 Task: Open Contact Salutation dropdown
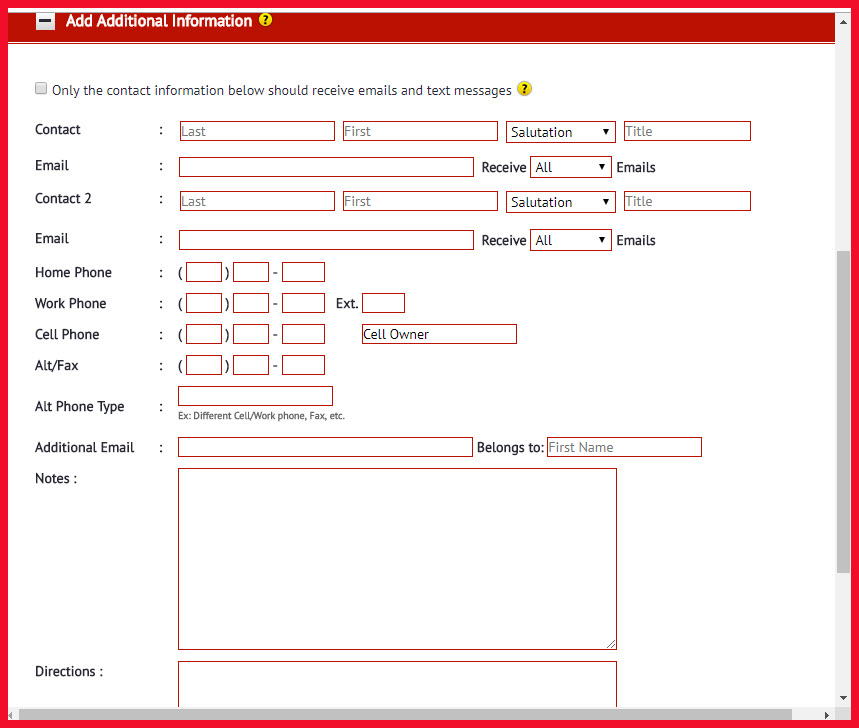[560, 132]
